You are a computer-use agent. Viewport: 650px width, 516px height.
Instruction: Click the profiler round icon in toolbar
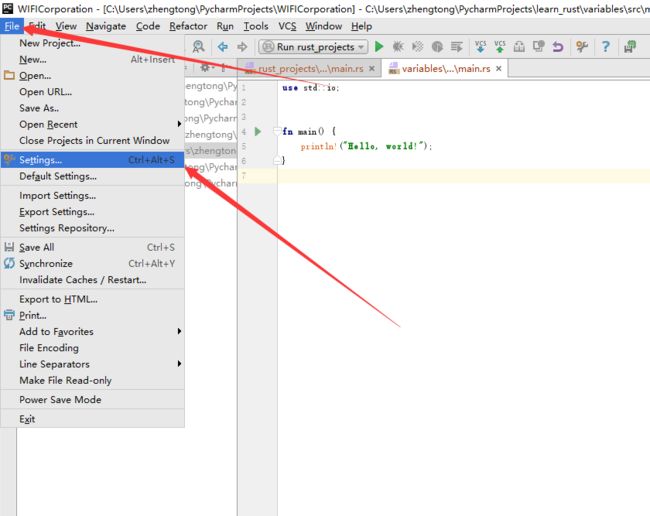coord(437,46)
